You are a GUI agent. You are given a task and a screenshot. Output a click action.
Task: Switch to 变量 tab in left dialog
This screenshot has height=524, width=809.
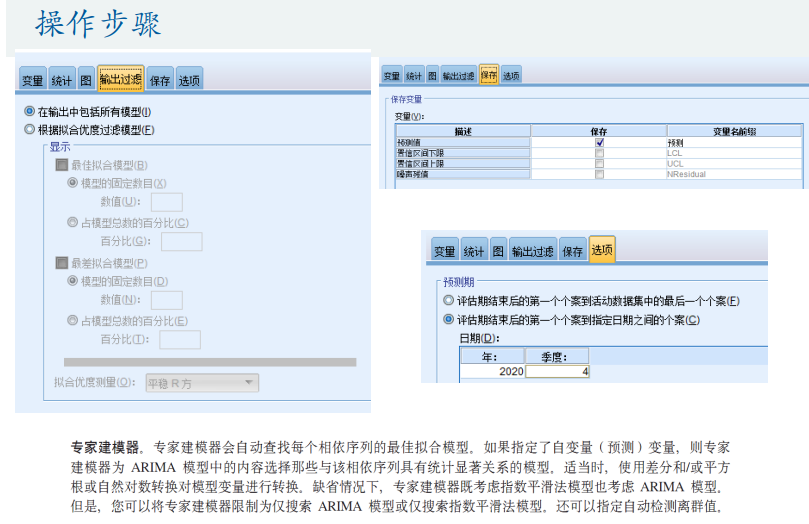pyautogui.click(x=33, y=80)
